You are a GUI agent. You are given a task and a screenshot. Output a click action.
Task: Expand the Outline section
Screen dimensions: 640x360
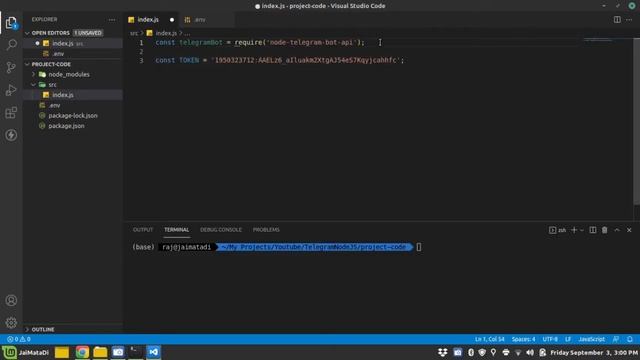[43, 329]
